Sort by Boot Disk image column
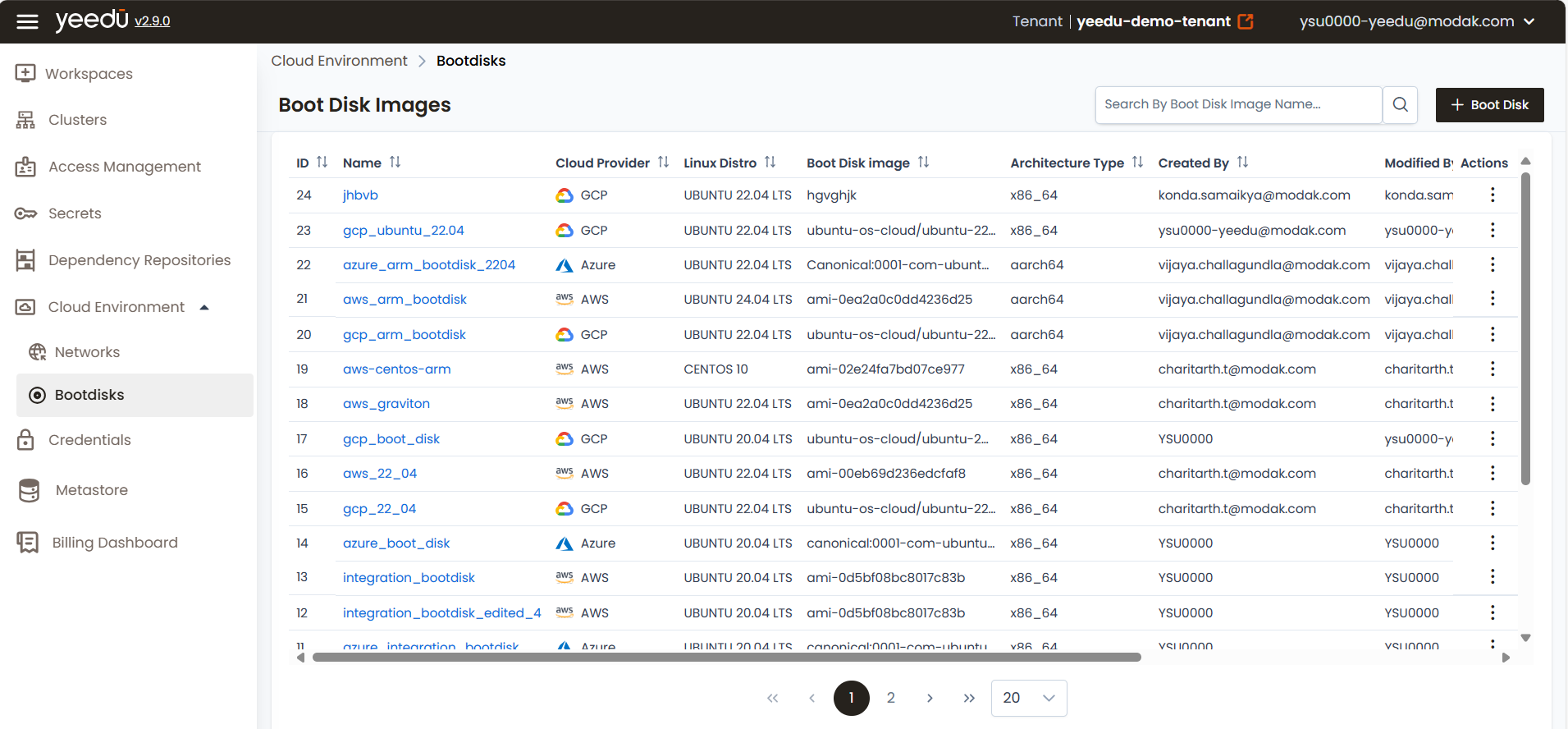This screenshot has width=1568, height=729. (923, 163)
